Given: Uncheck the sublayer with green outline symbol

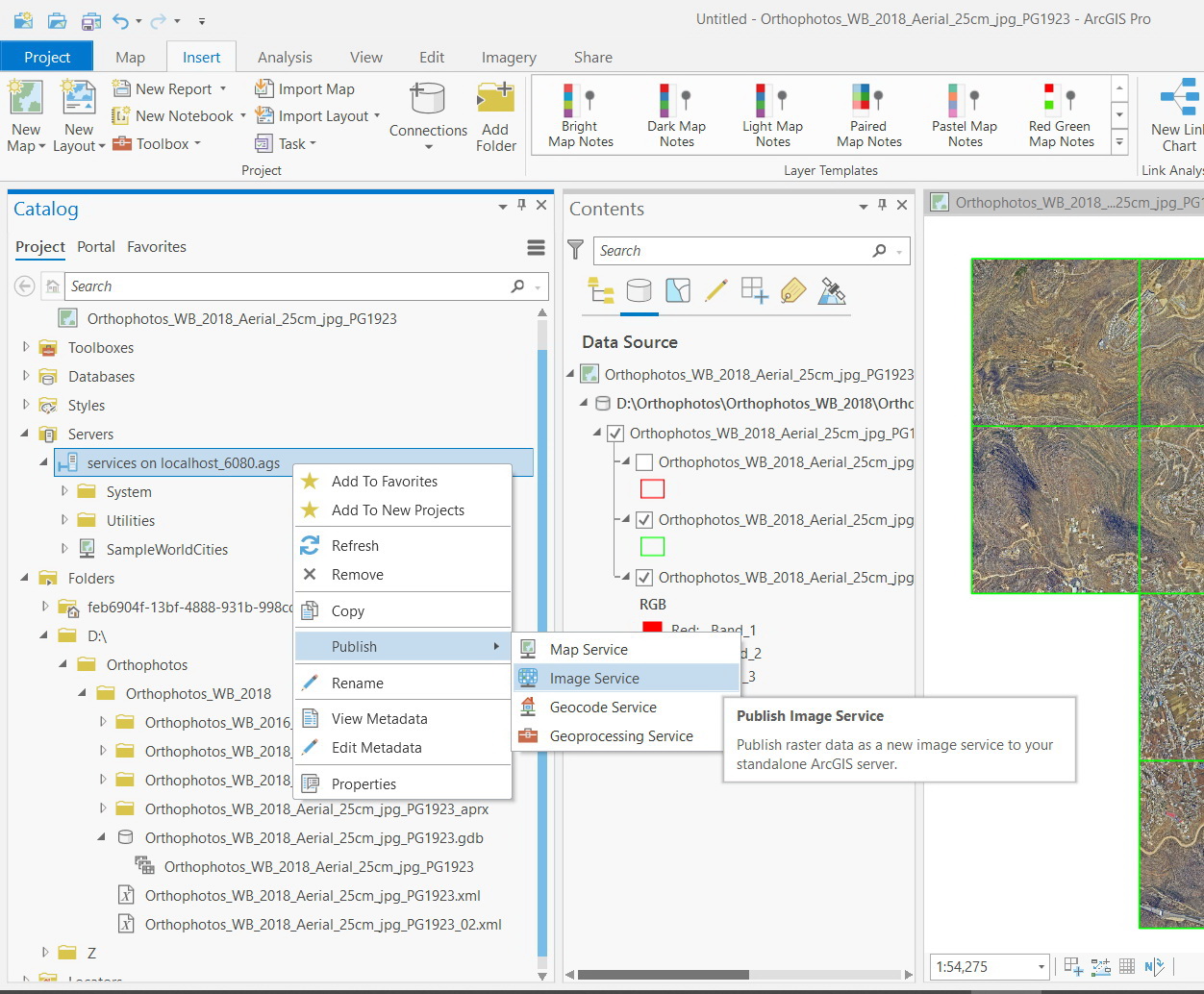Looking at the screenshot, I should (x=644, y=520).
